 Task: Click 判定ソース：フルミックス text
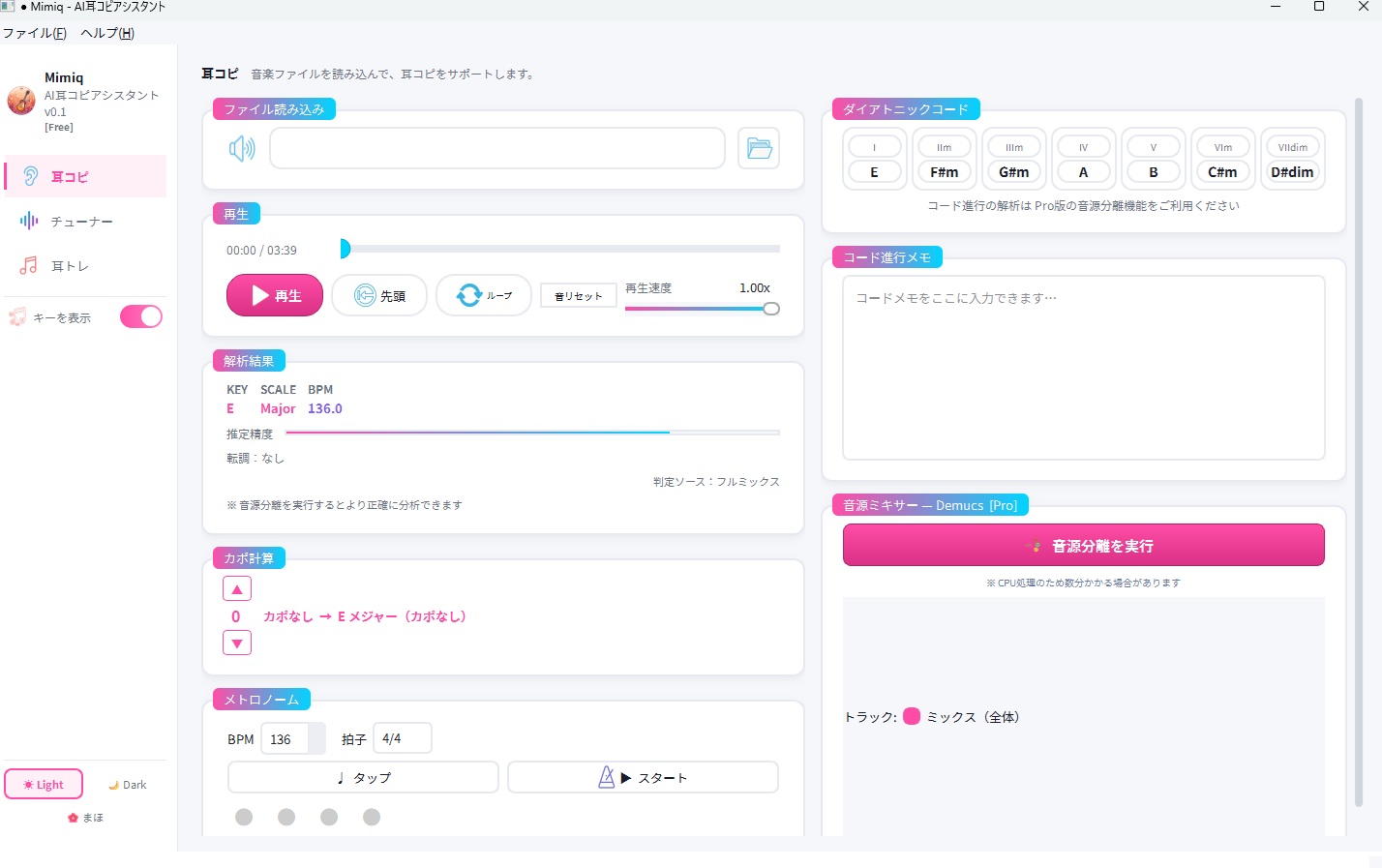[x=716, y=482]
